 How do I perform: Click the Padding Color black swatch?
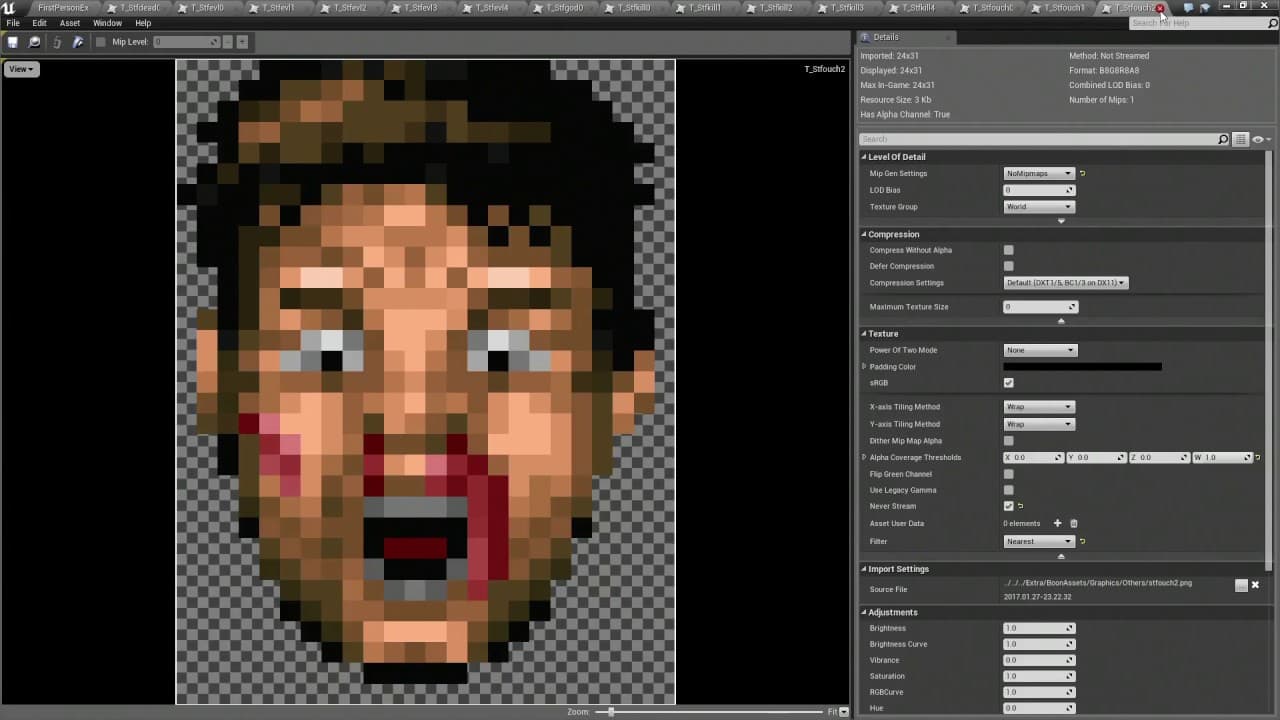coord(1082,367)
